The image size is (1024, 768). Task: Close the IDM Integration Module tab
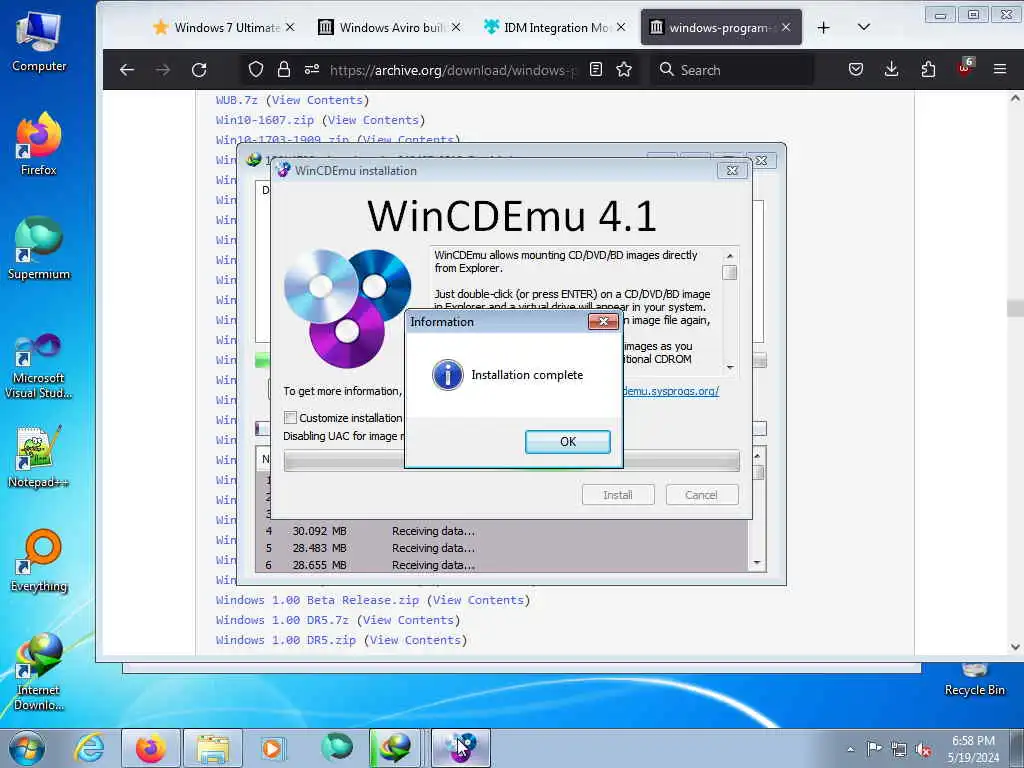620,27
